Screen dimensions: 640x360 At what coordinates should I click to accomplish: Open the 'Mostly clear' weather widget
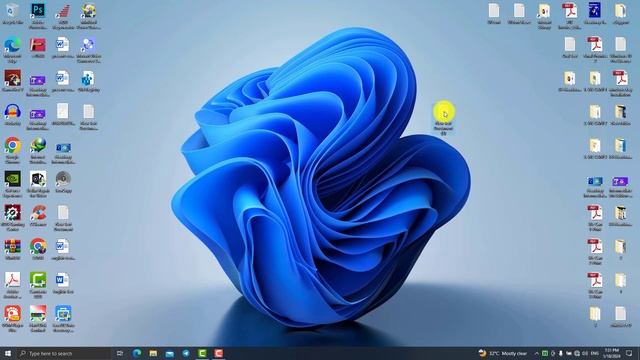coord(502,353)
